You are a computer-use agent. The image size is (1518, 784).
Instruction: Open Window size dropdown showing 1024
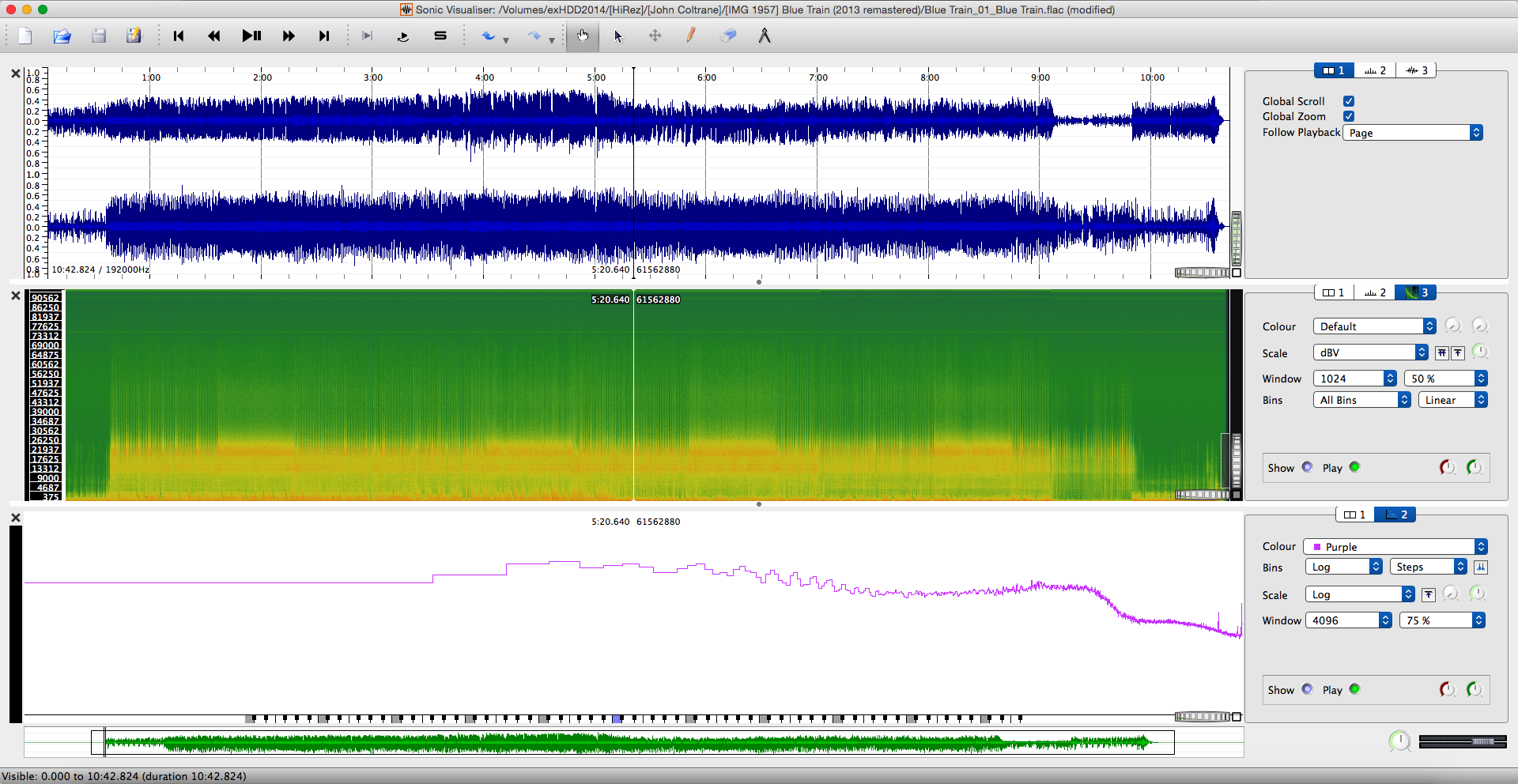1355,379
